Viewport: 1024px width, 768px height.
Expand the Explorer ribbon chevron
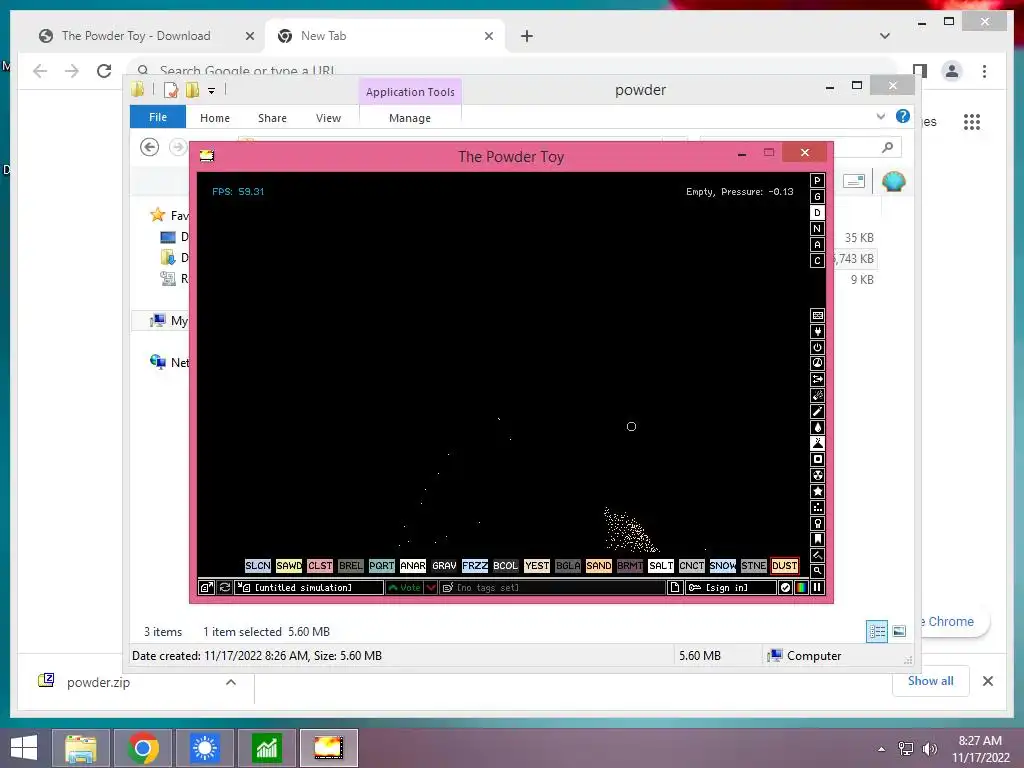pos(880,117)
